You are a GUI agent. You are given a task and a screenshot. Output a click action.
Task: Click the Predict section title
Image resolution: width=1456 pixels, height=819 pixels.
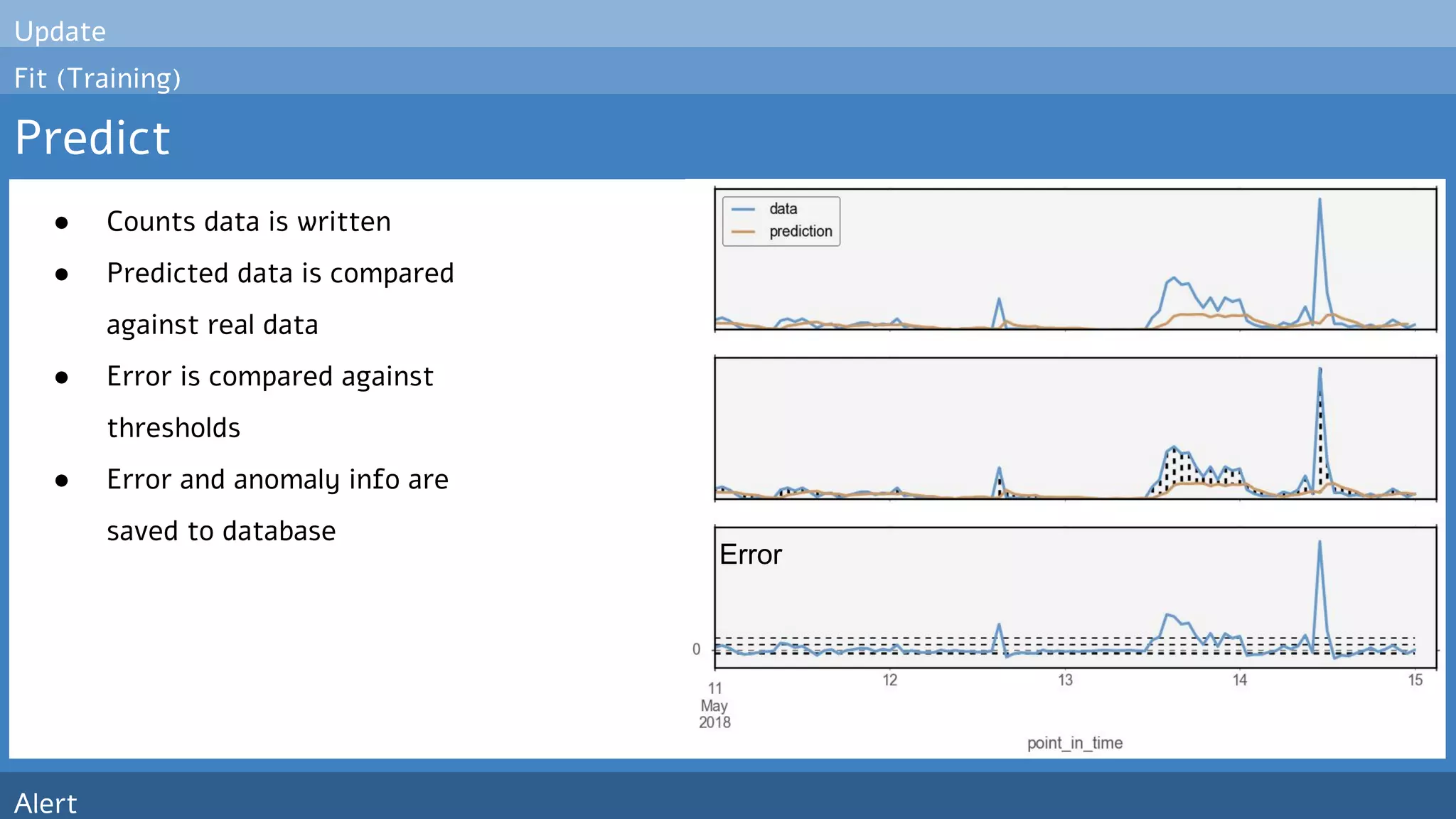pos(92,137)
